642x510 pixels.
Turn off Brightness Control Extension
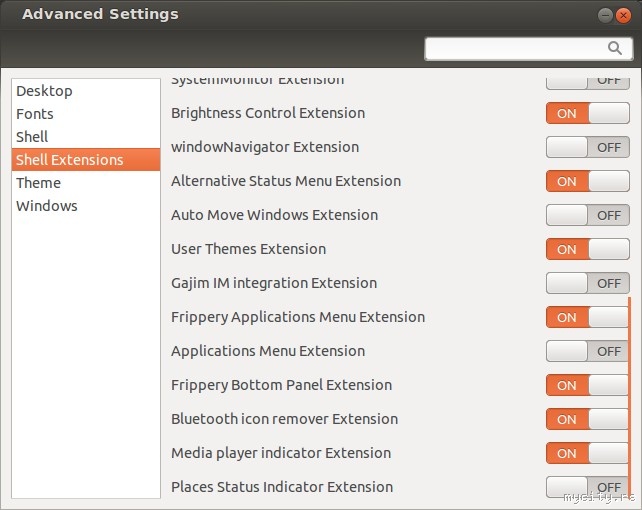pyautogui.click(x=587, y=113)
